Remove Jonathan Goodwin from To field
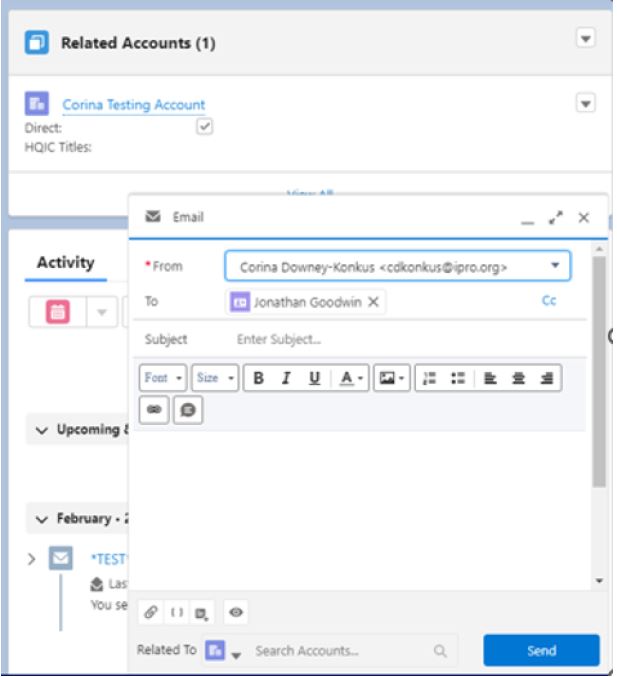617x677 pixels. pos(373,302)
